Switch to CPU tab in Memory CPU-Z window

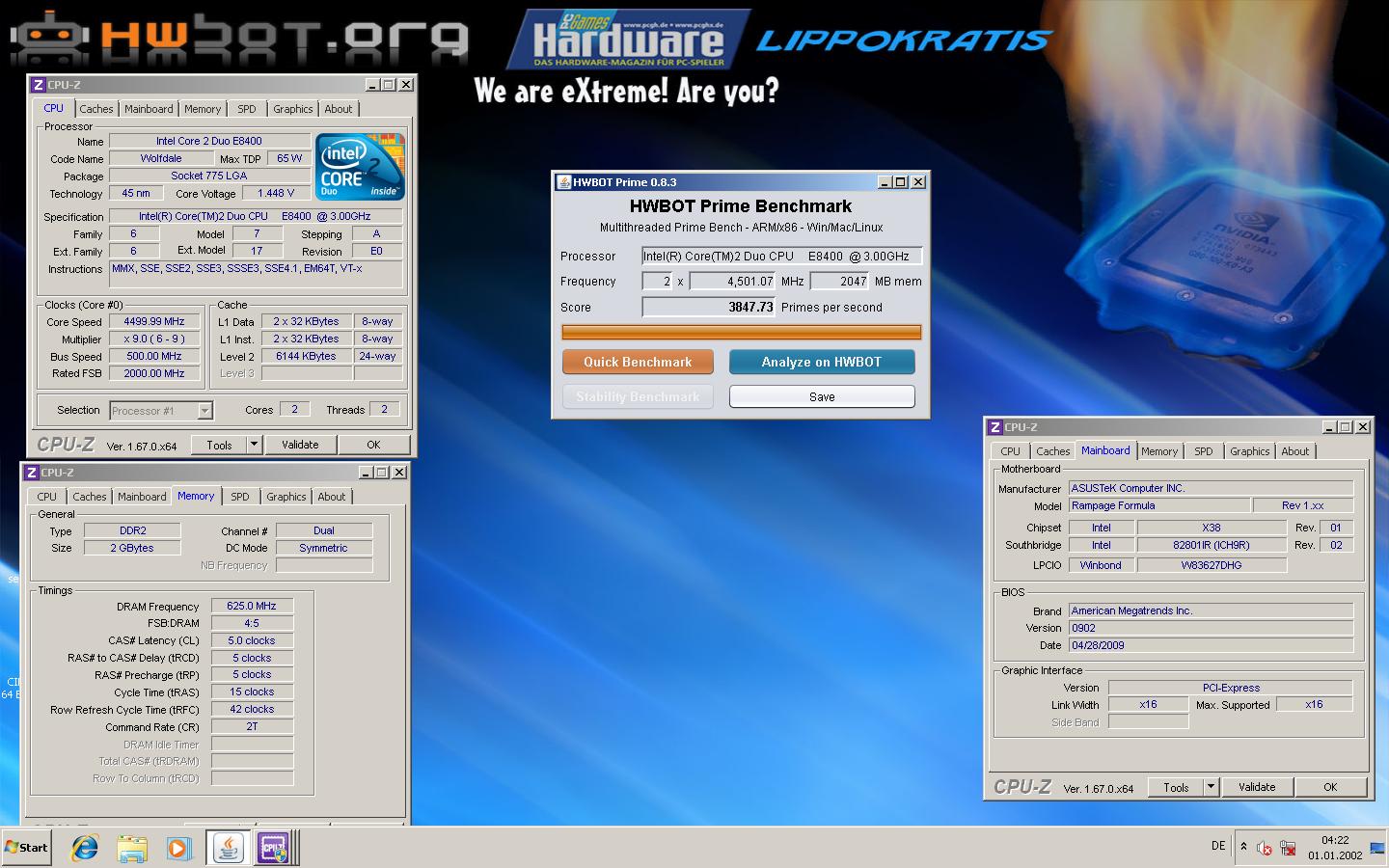pos(47,497)
